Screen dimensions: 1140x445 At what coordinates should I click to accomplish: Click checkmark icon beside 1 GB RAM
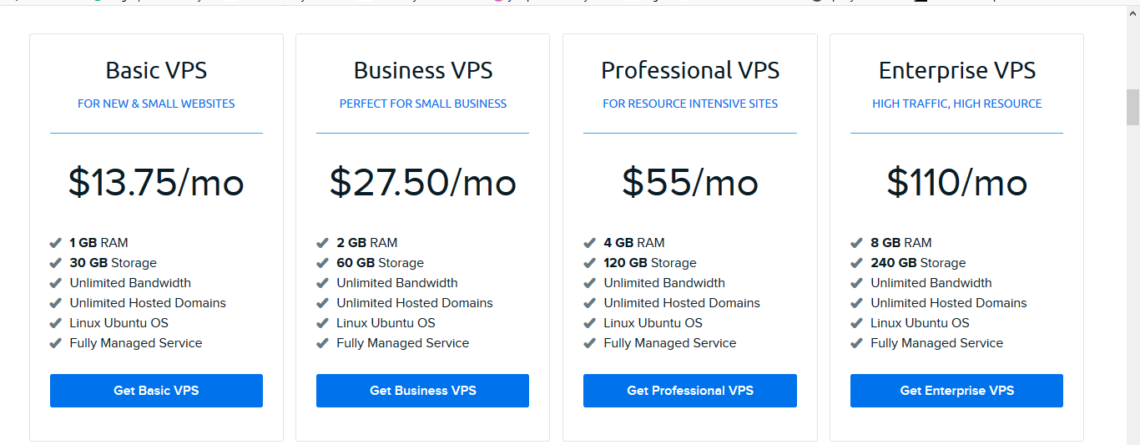pyautogui.click(x=55, y=243)
